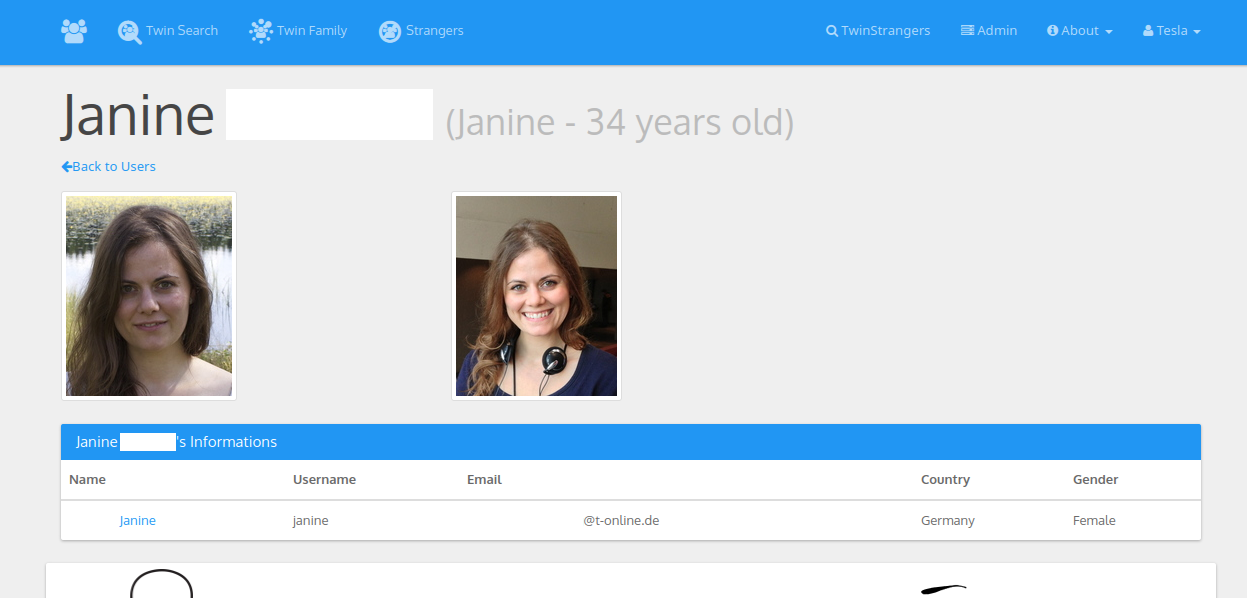Expand the Tesla user dropdown
The height and width of the screenshot is (598, 1247).
pos(1172,31)
